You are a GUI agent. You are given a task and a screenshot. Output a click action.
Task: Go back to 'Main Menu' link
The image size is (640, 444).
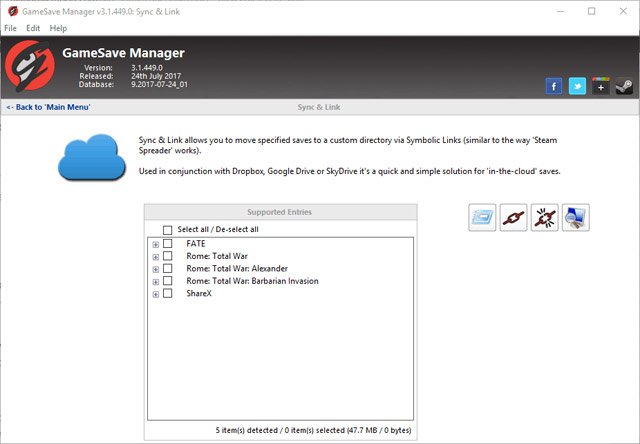point(48,106)
